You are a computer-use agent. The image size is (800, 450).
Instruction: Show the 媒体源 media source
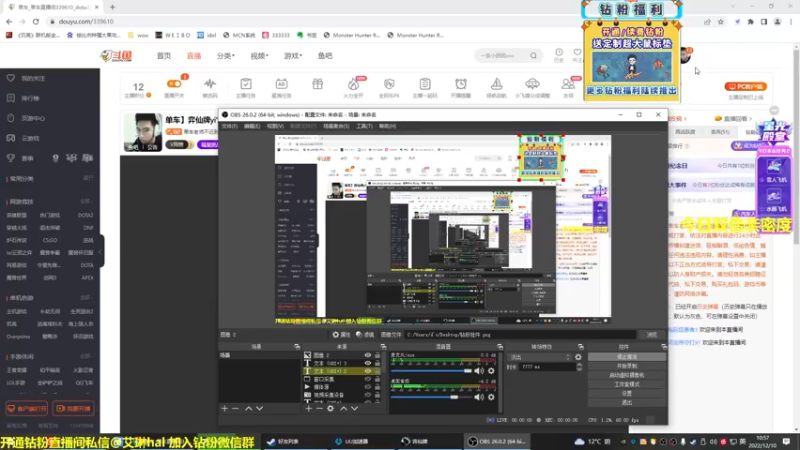[367, 387]
